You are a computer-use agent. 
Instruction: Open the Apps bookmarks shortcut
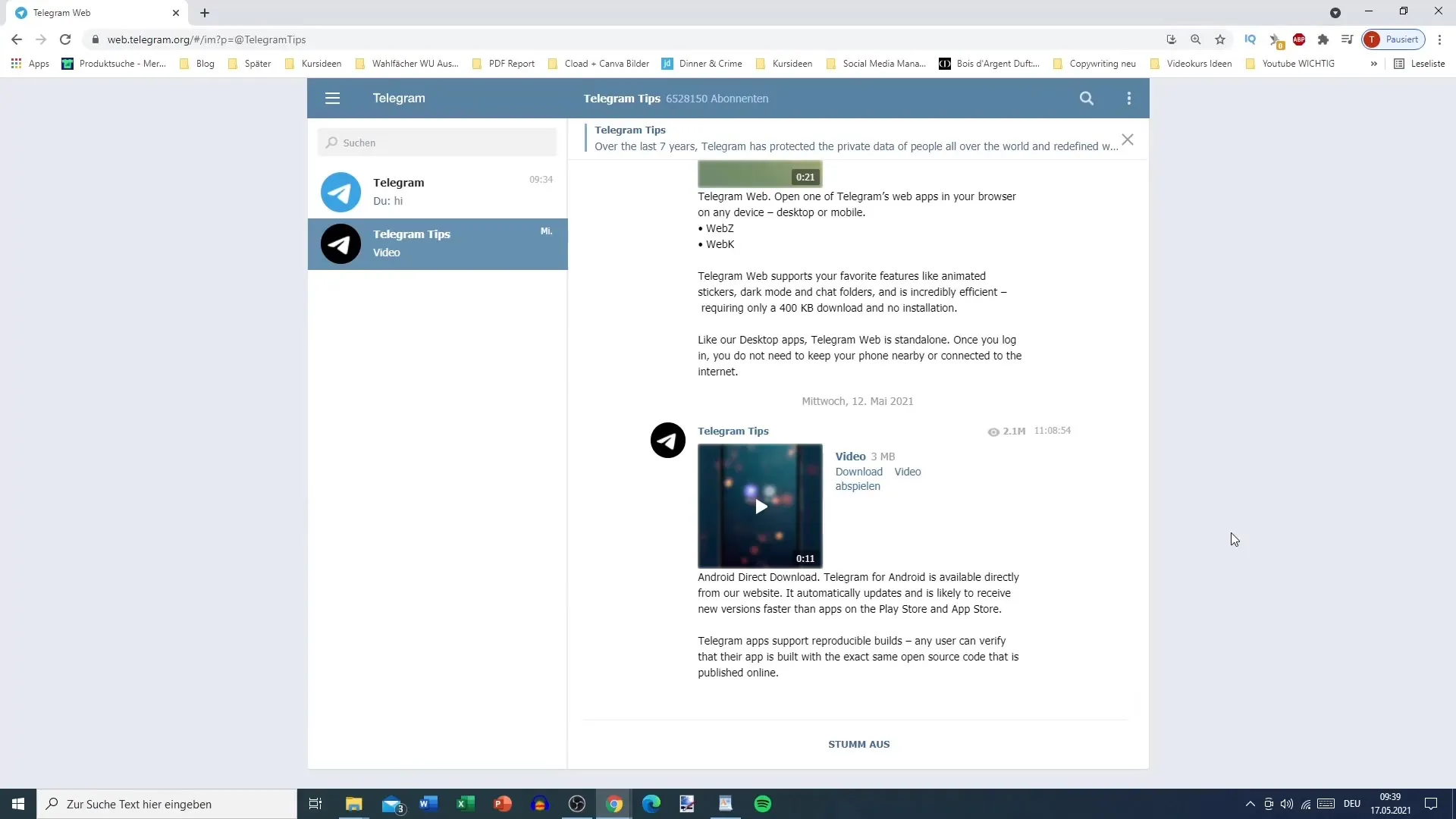(30, 64)
